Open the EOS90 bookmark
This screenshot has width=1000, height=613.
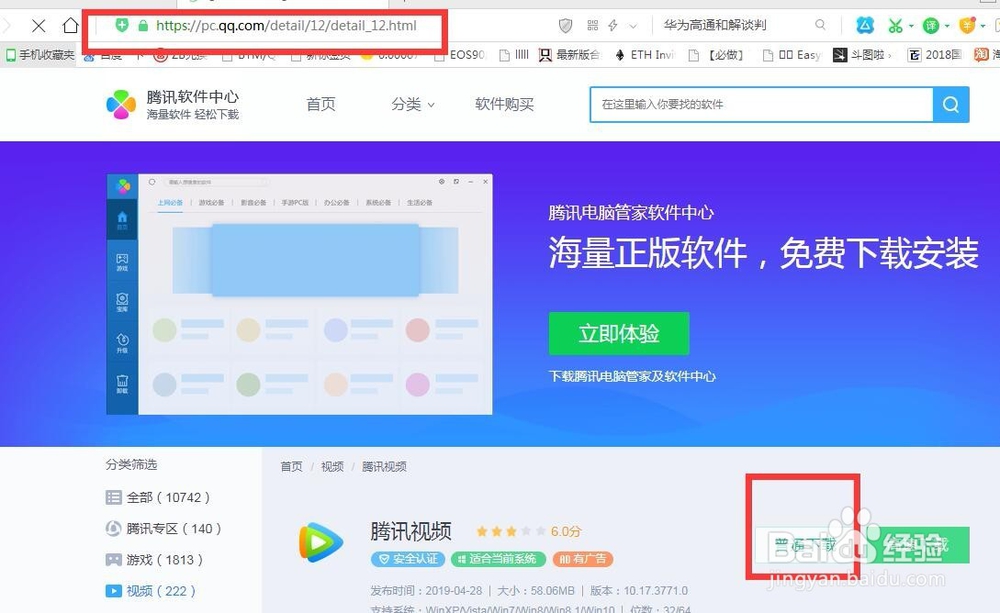pos(460,55)
